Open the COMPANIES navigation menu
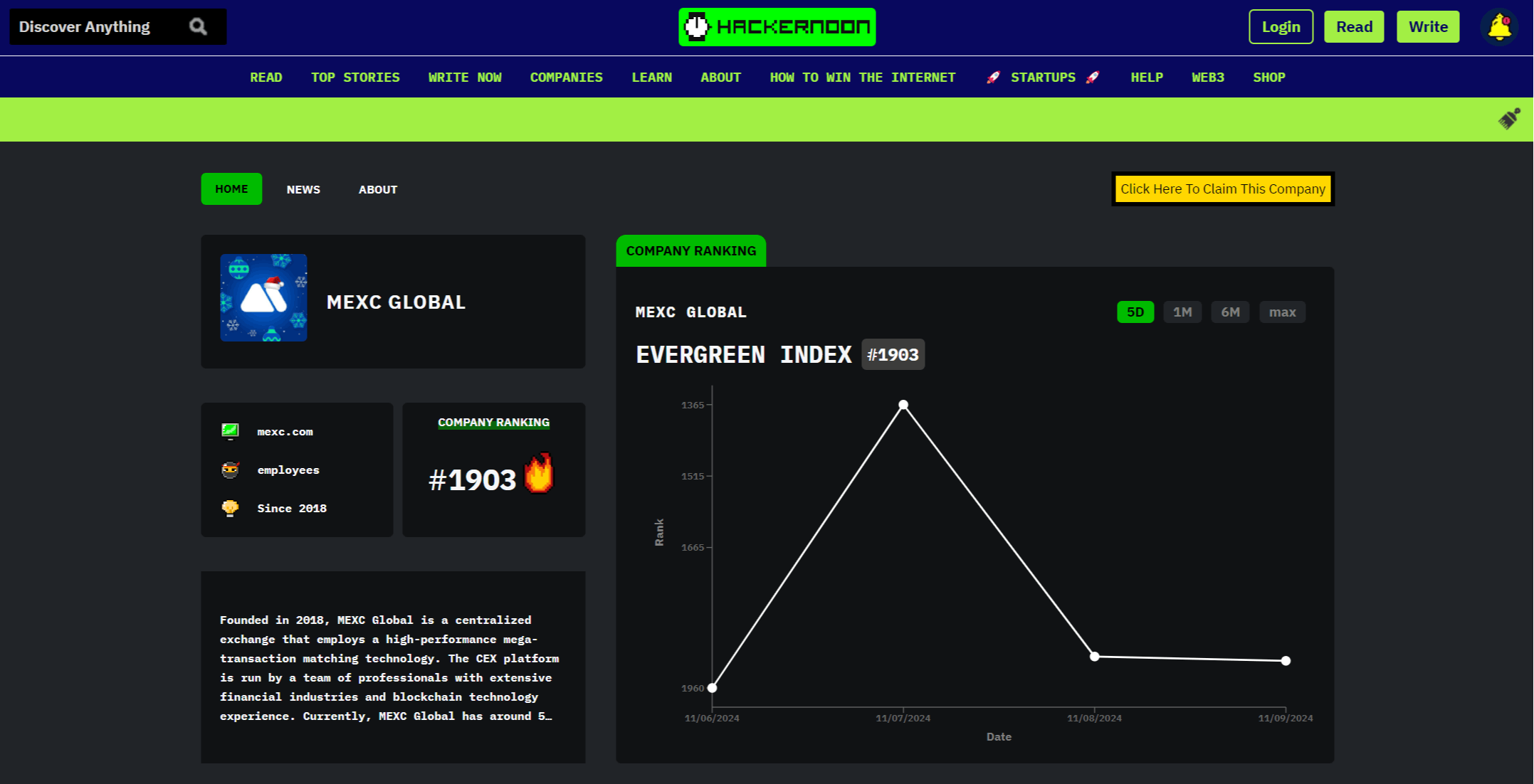Viewport: 1534px width, 784px height. [x=566, y=77]
